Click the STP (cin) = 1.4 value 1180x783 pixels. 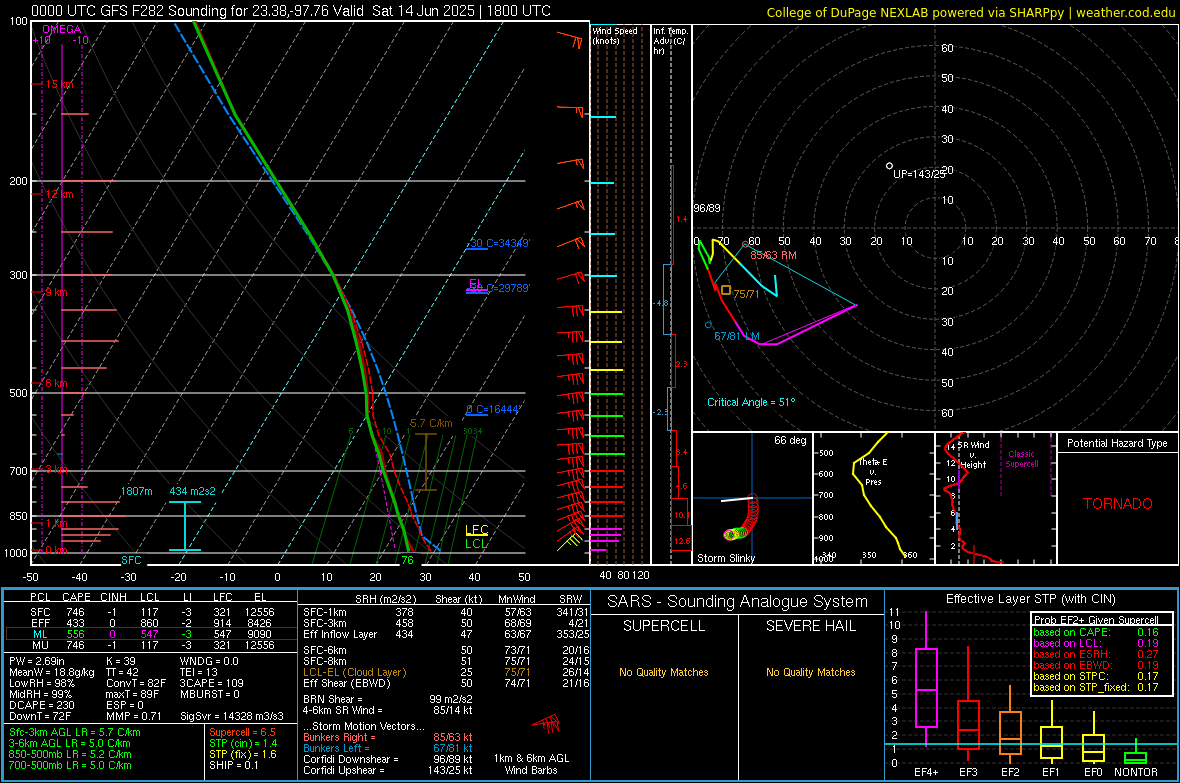coord(243,743)
